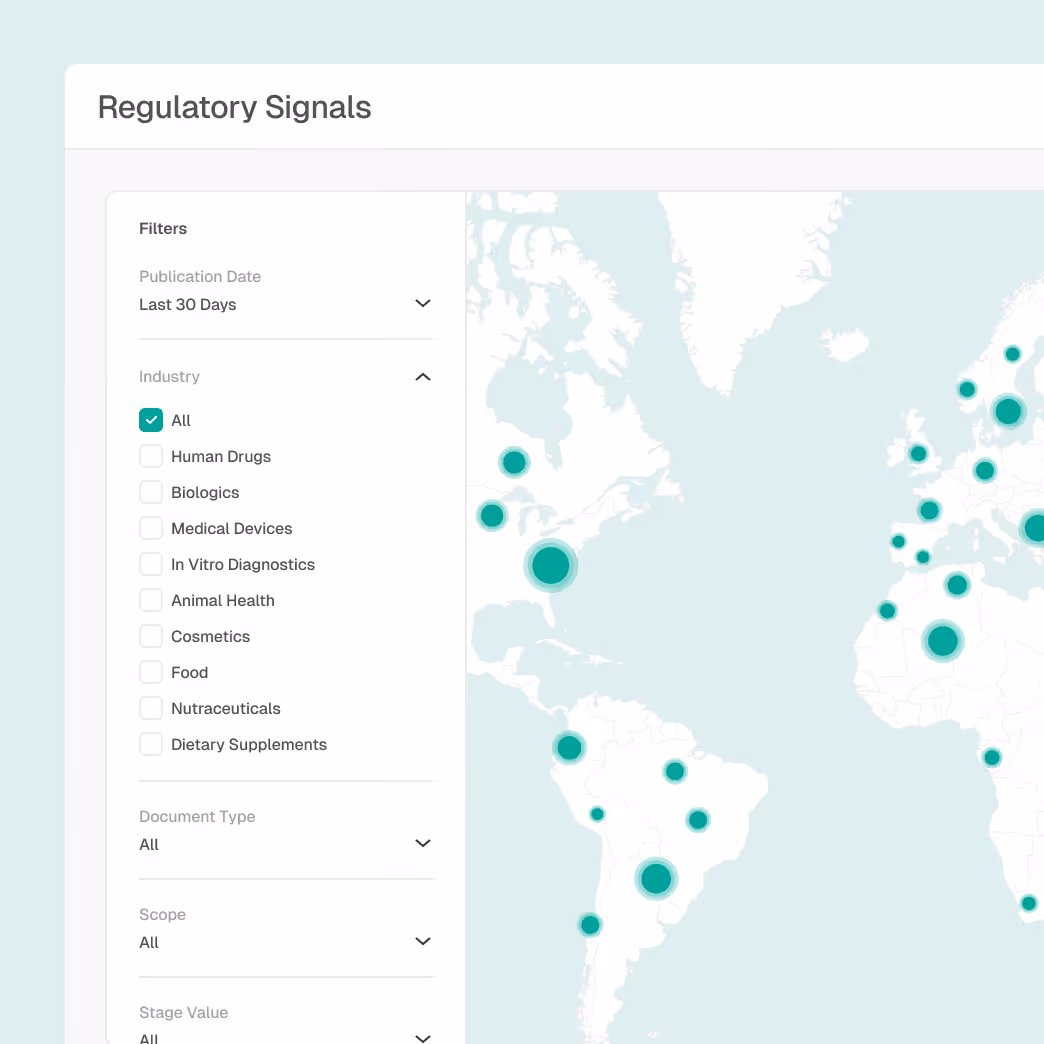
Task: Uncheck the All industry checkbox
Action: (151, 420)
